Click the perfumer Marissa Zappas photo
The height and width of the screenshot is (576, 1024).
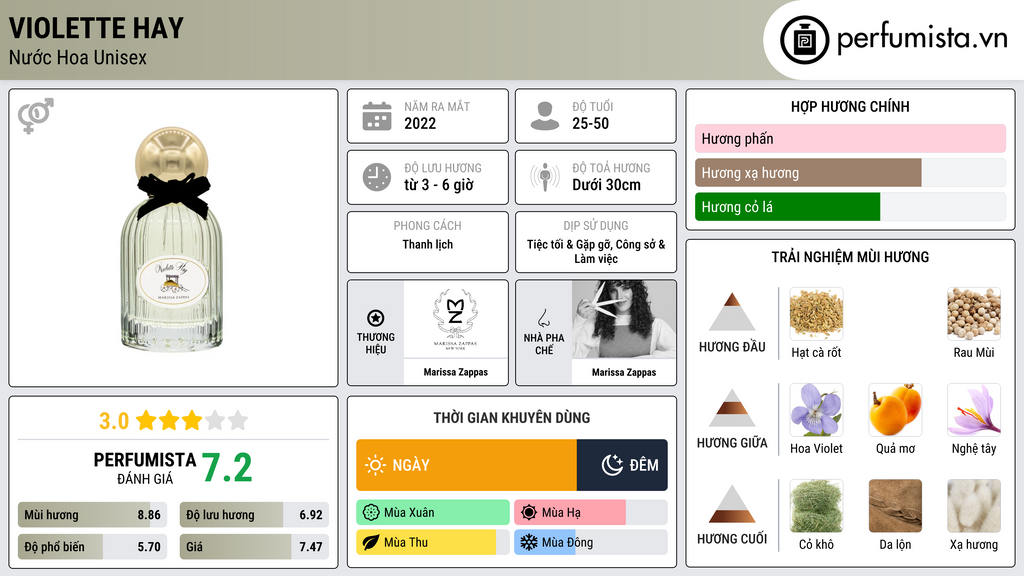coord(624,319)
